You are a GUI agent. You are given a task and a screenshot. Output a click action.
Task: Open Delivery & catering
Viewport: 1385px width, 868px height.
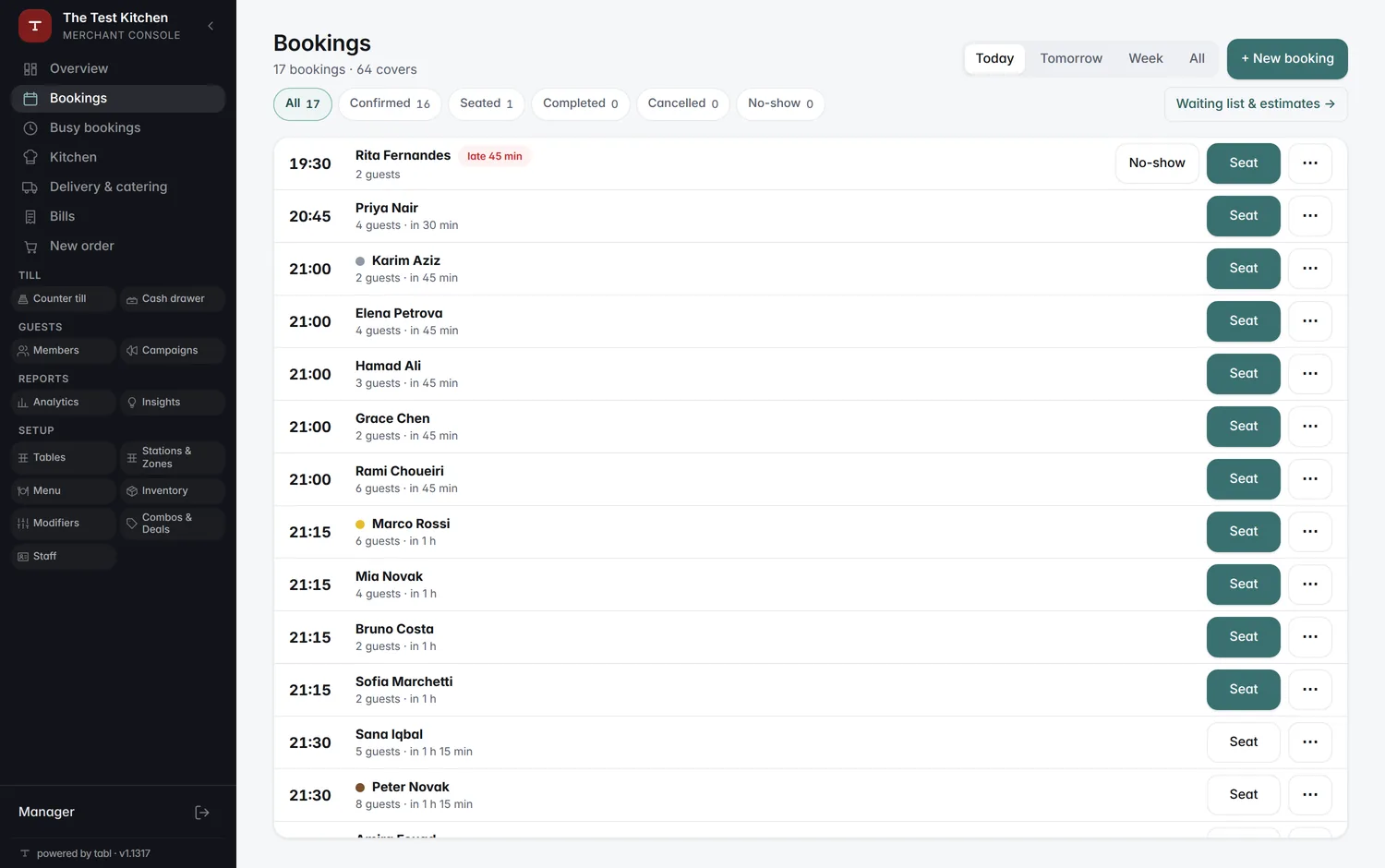pos(118,187)
